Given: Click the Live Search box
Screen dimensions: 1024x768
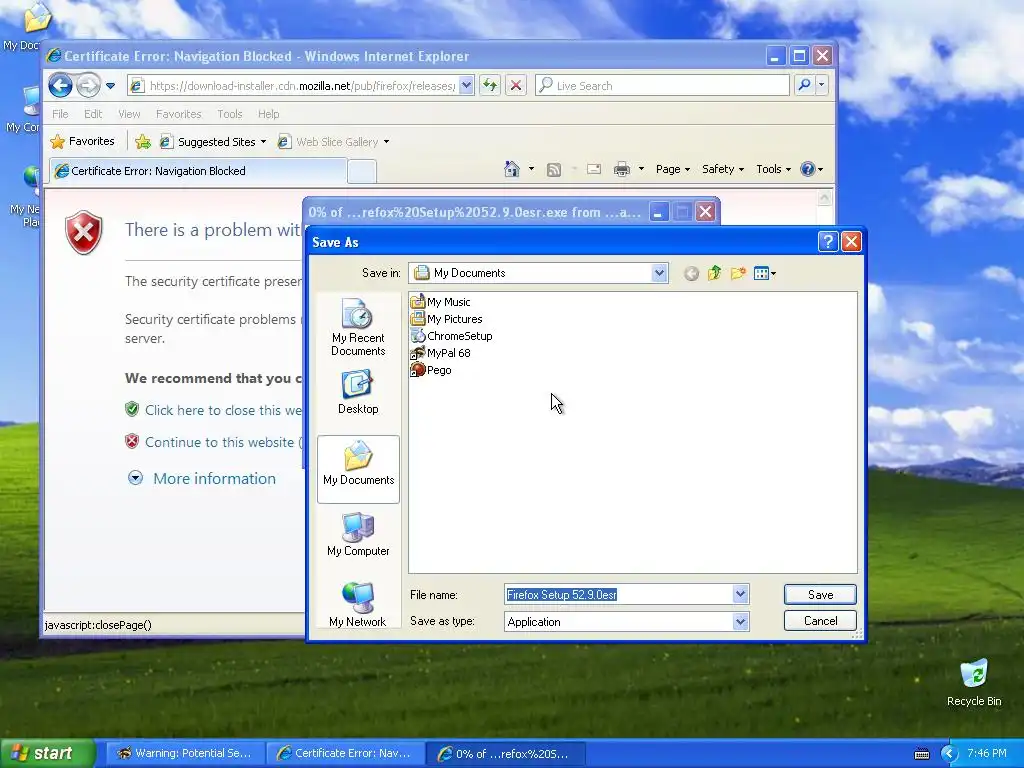Looking at the screenshot, I should (x=662, y=86).
